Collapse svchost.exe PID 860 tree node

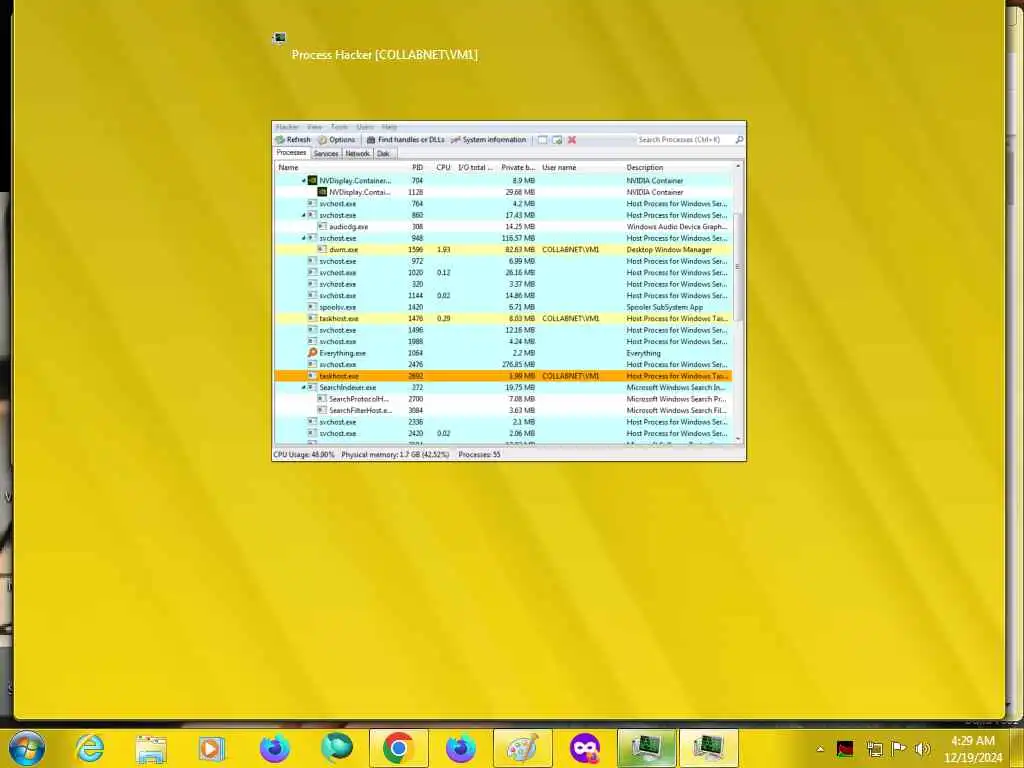[x=304, y=215]
